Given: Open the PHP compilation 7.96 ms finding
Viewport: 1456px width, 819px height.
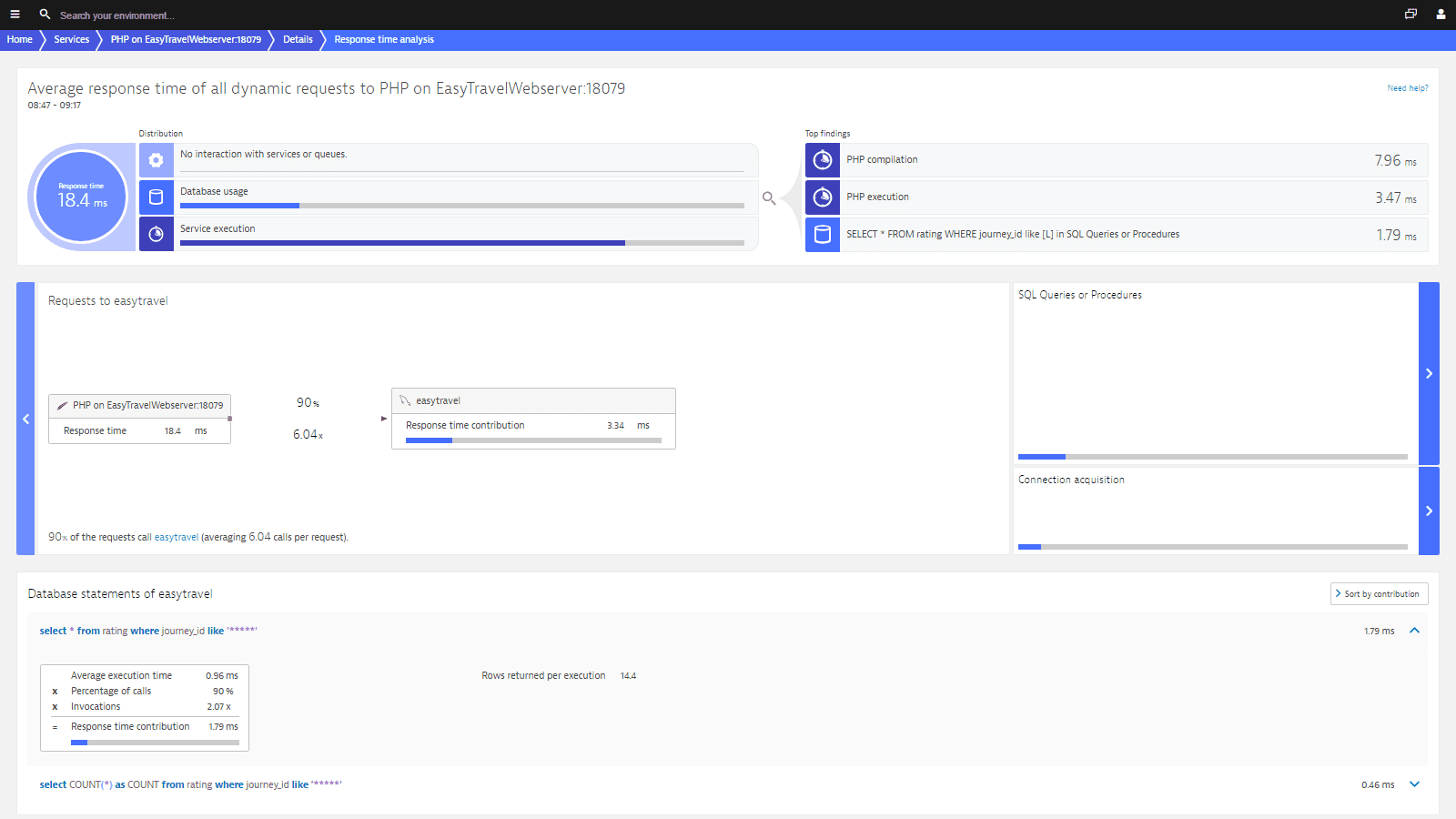Looking at the screenshot, I should [x=1117, y=160].
